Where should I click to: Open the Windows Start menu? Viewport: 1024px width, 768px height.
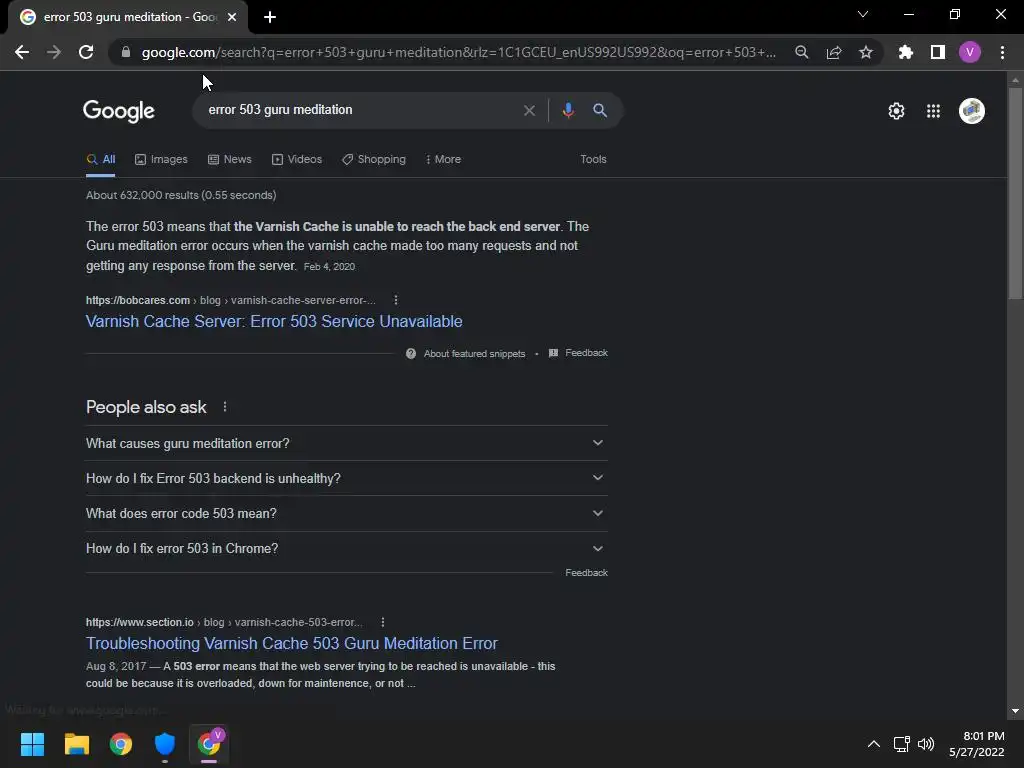tap(32, 744)
